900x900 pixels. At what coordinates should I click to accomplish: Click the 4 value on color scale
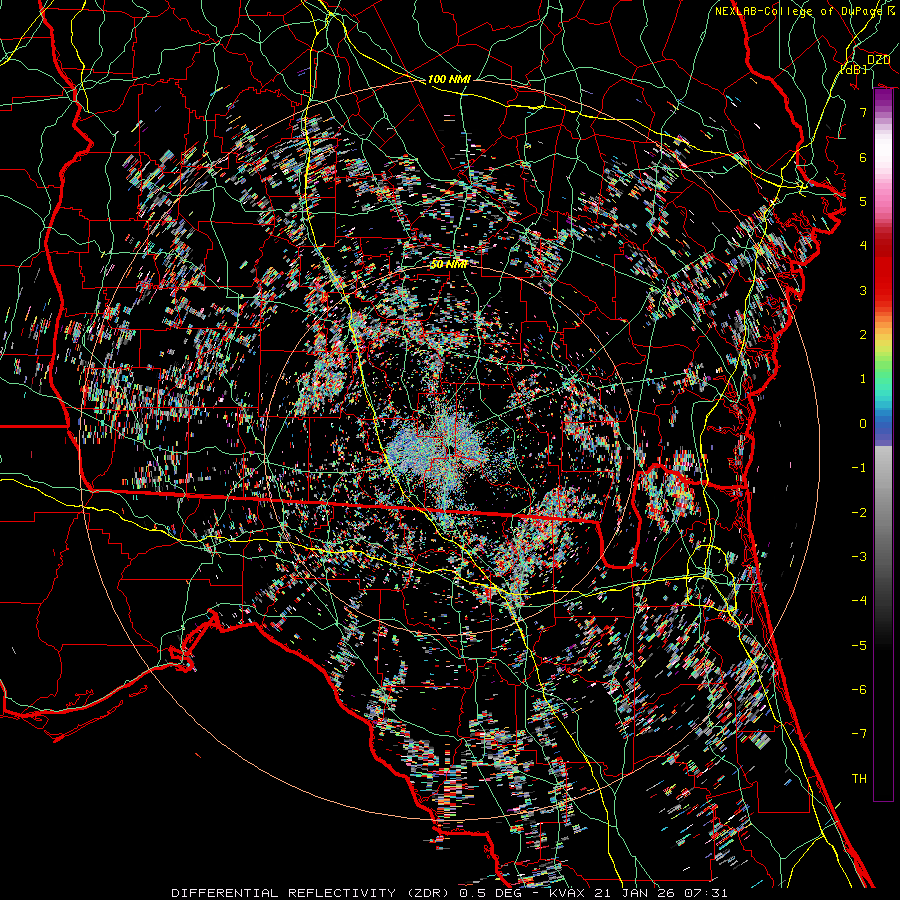click(x=863, y=246)
